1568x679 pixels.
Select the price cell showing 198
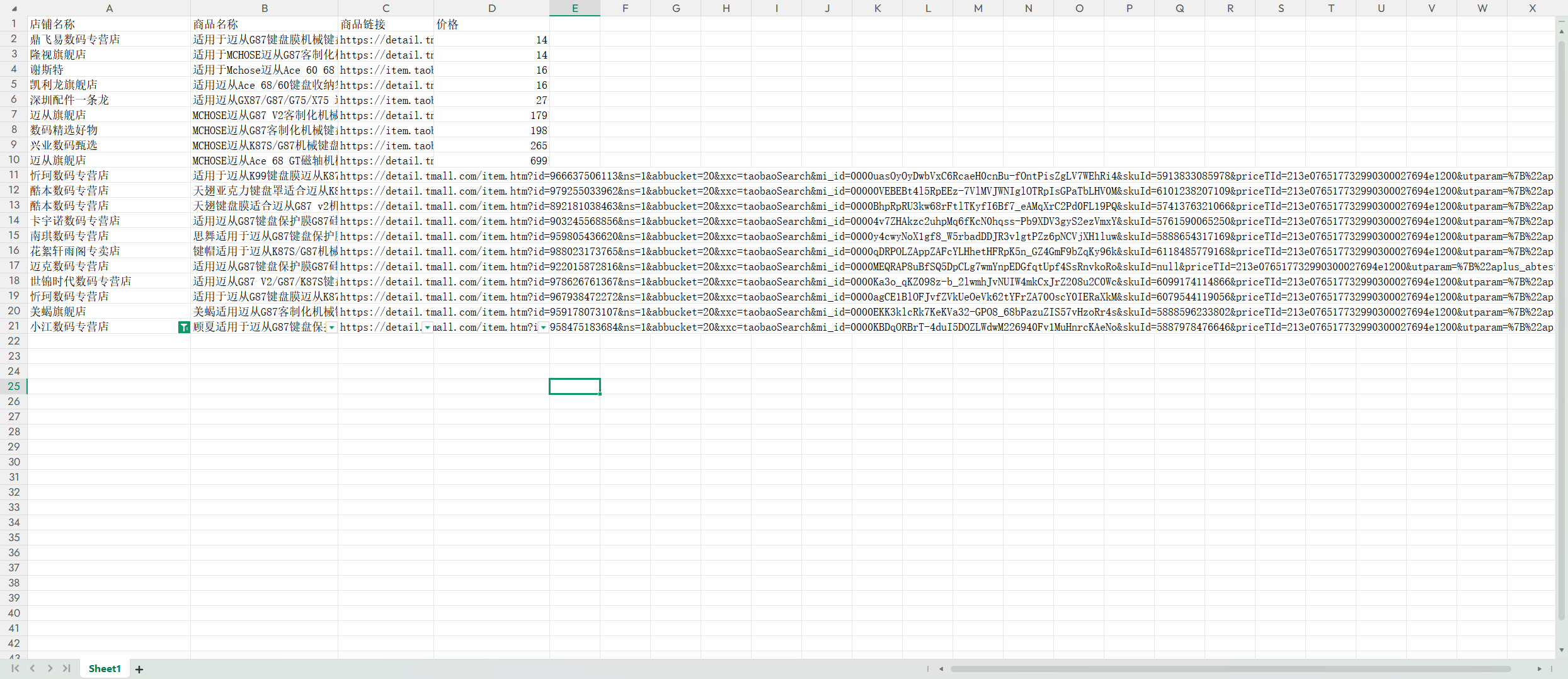pyautogui.click(x=491, y=130)
